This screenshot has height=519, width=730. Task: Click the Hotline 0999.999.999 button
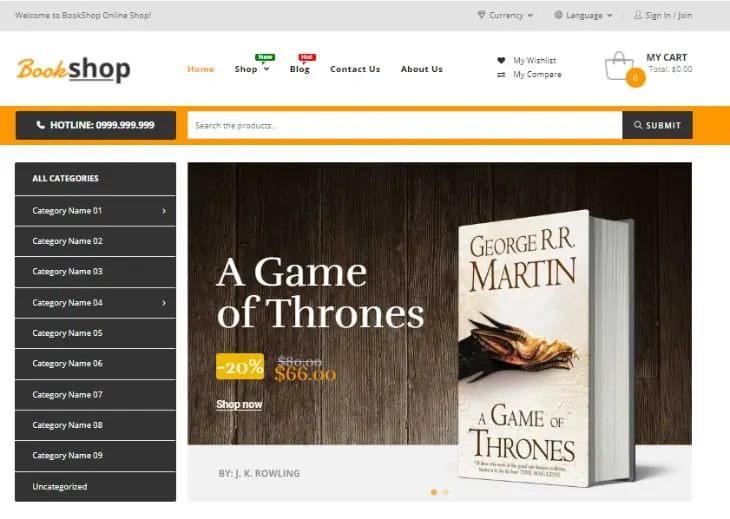tap(95, 125)
